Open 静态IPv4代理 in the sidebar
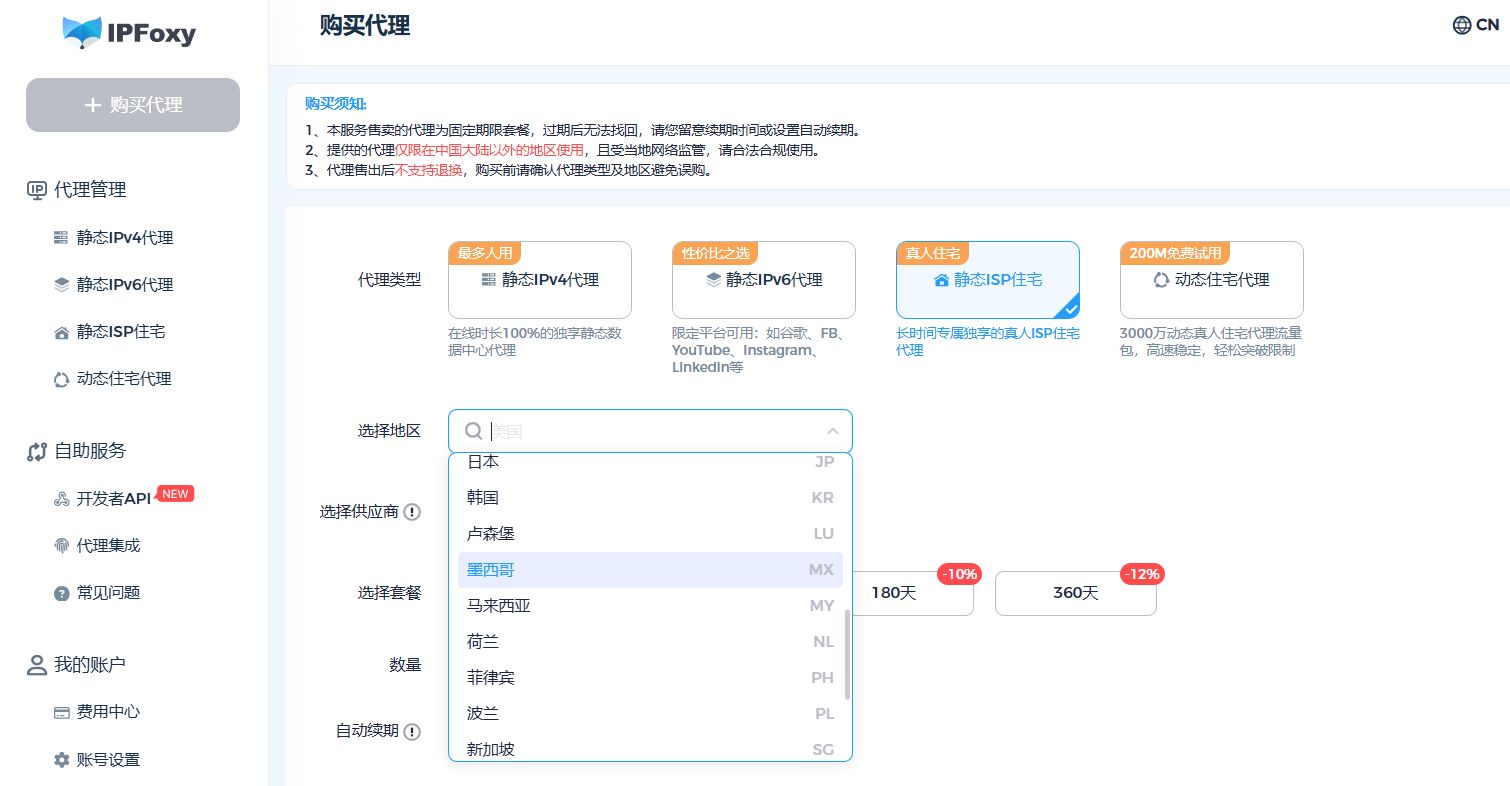Screen dimensions: 1510x786 [x=125, y=238]
